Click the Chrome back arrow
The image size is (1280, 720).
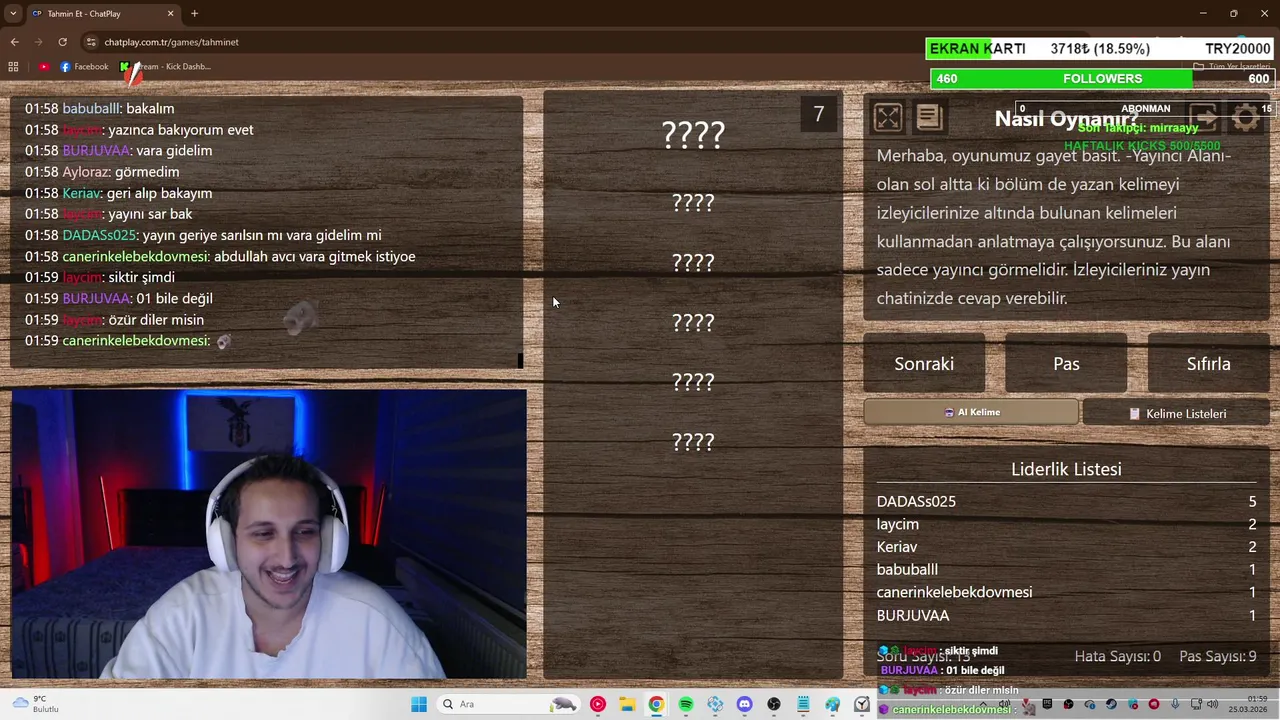pos(14,42)
